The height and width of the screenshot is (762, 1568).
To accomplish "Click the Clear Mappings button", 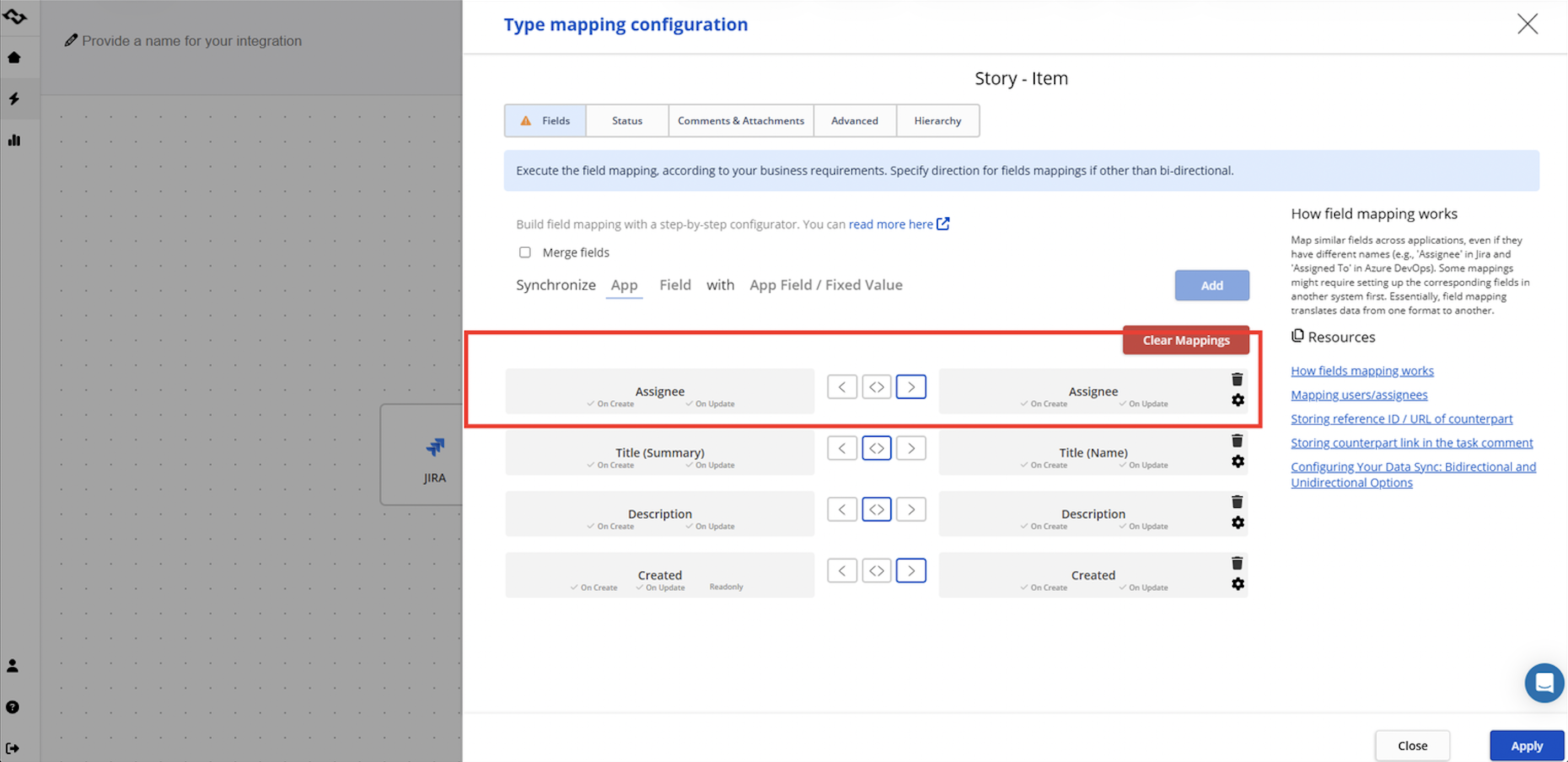I will pos(1185,340).
